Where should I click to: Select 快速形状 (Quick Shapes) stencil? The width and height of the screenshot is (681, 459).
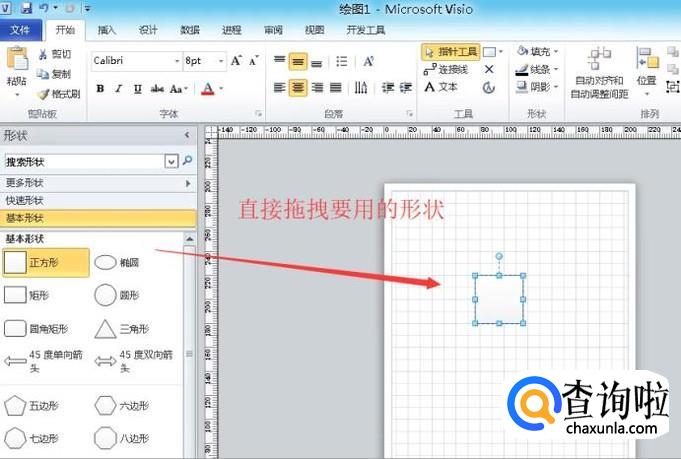[x=98, y=201]
